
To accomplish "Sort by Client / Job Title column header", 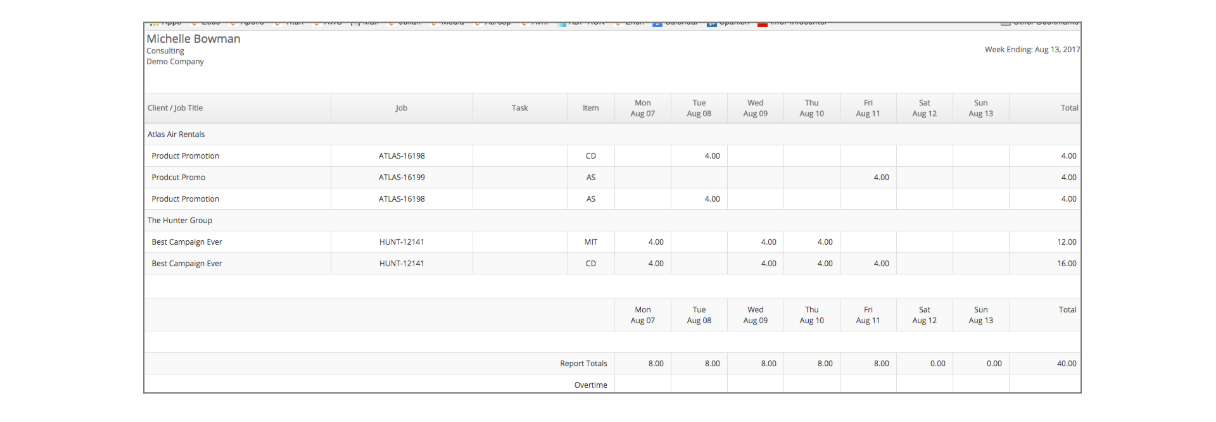I will [175, 108].
